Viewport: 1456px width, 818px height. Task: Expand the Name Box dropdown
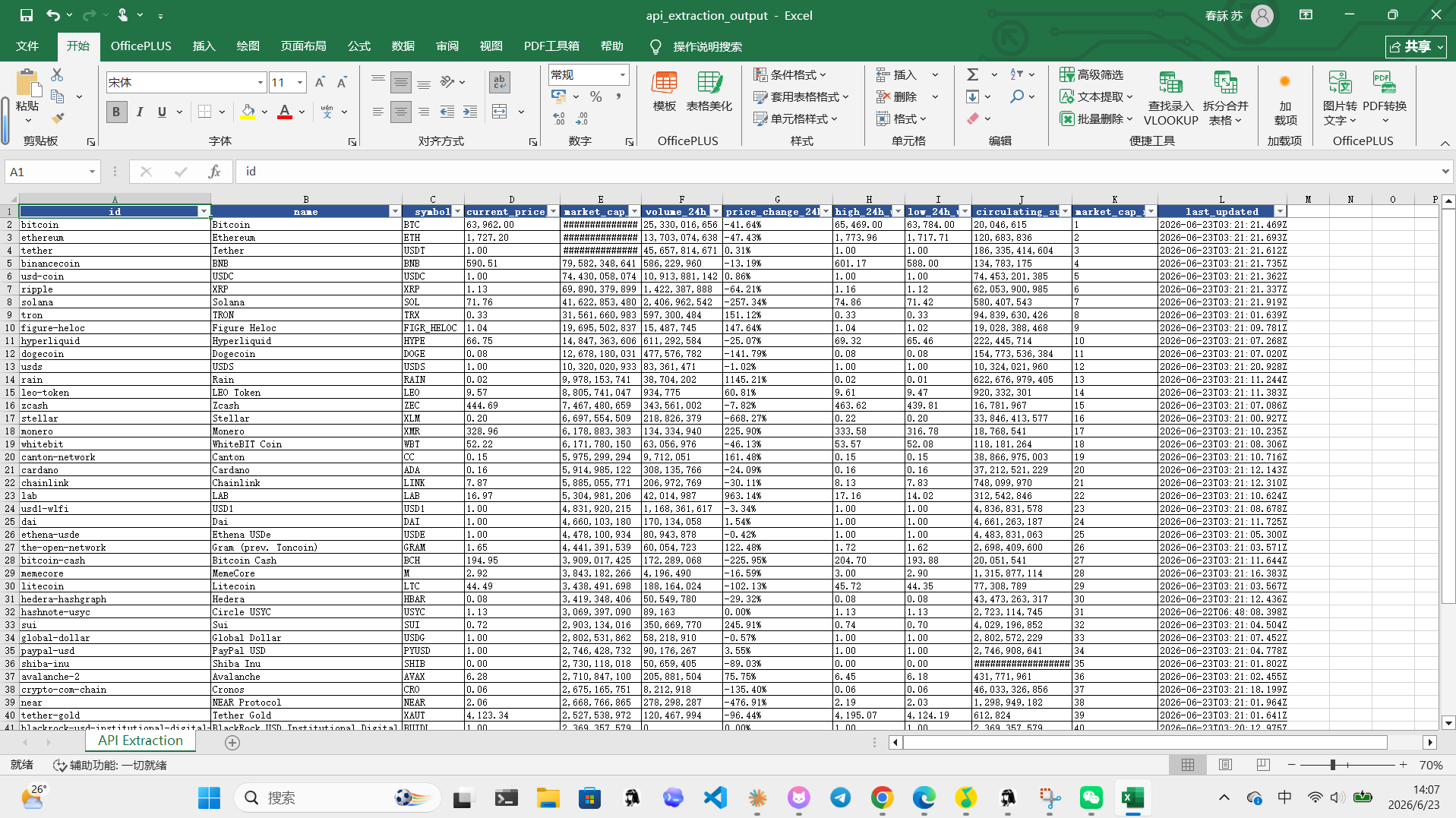(92, 172)
